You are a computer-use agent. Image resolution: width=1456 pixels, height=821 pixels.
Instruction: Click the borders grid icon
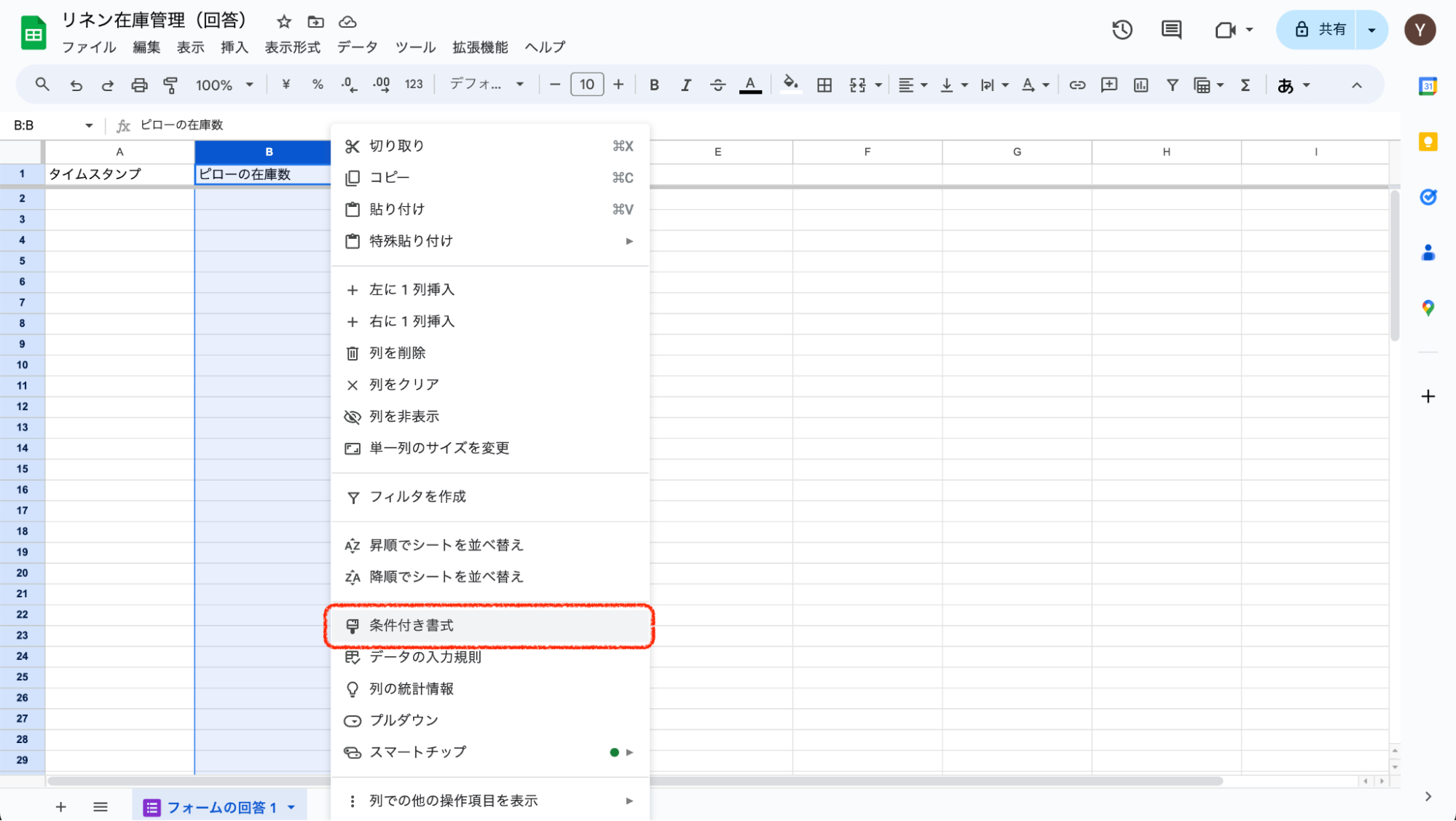(824, 85)
